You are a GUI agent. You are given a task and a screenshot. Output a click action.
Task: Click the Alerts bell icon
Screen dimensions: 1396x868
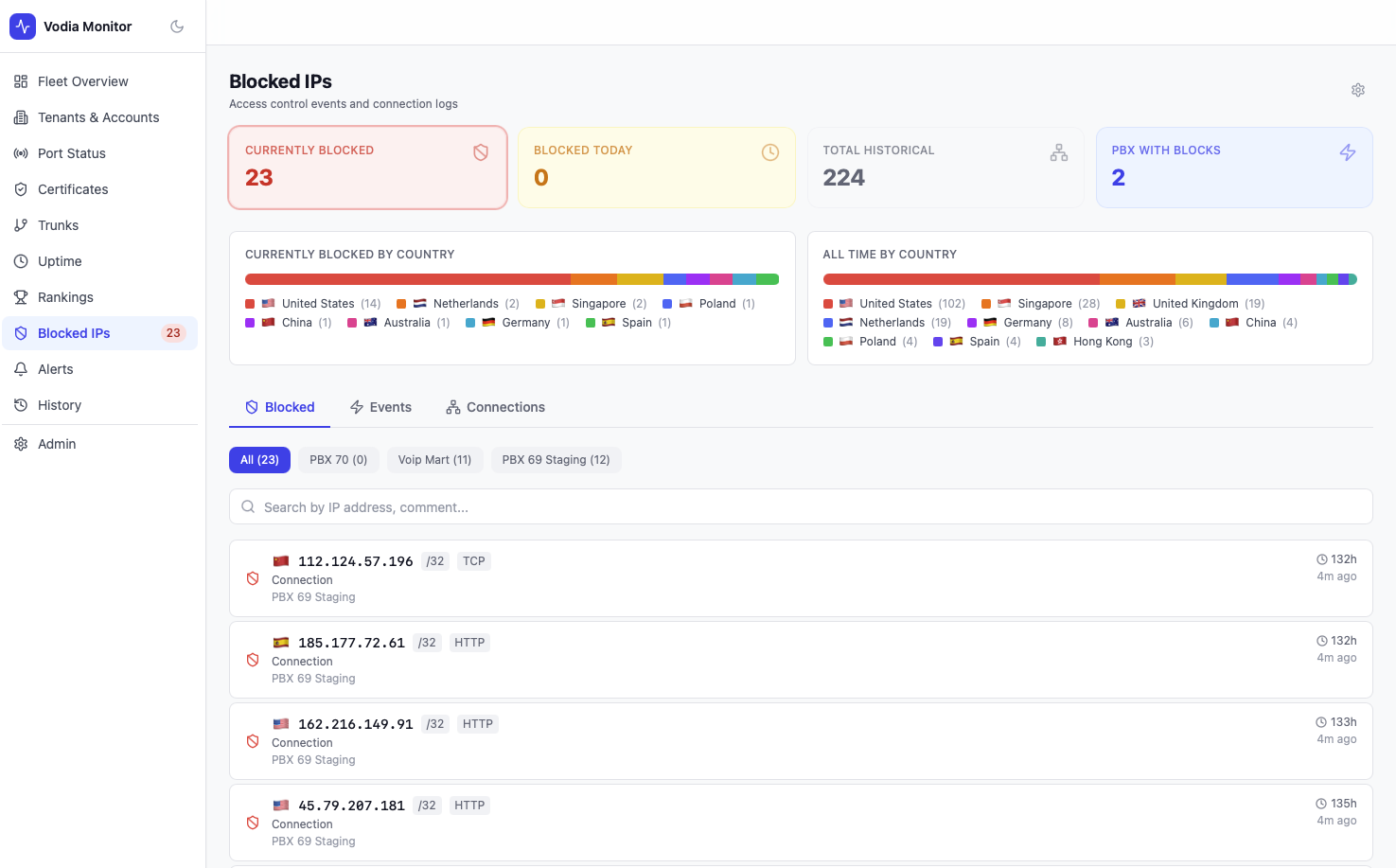tap(21, 369)
